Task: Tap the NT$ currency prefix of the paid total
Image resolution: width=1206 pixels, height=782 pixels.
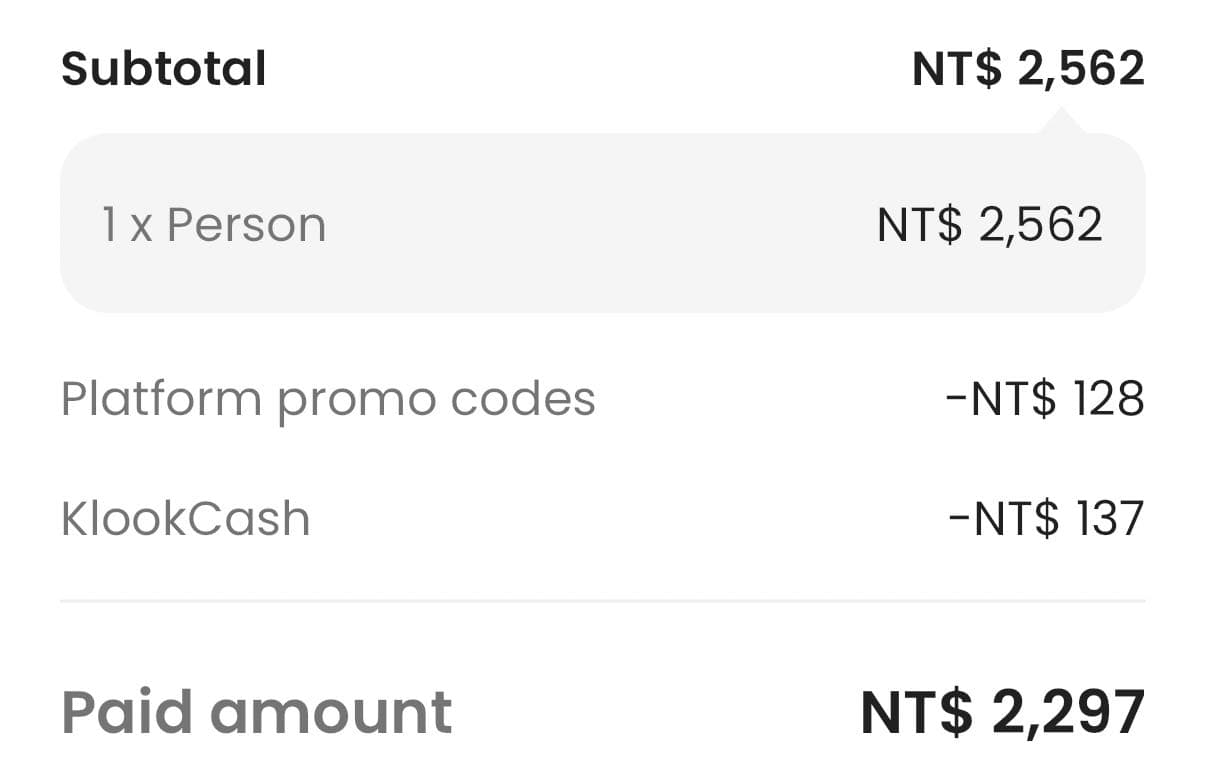Action: tap(916, 713)
